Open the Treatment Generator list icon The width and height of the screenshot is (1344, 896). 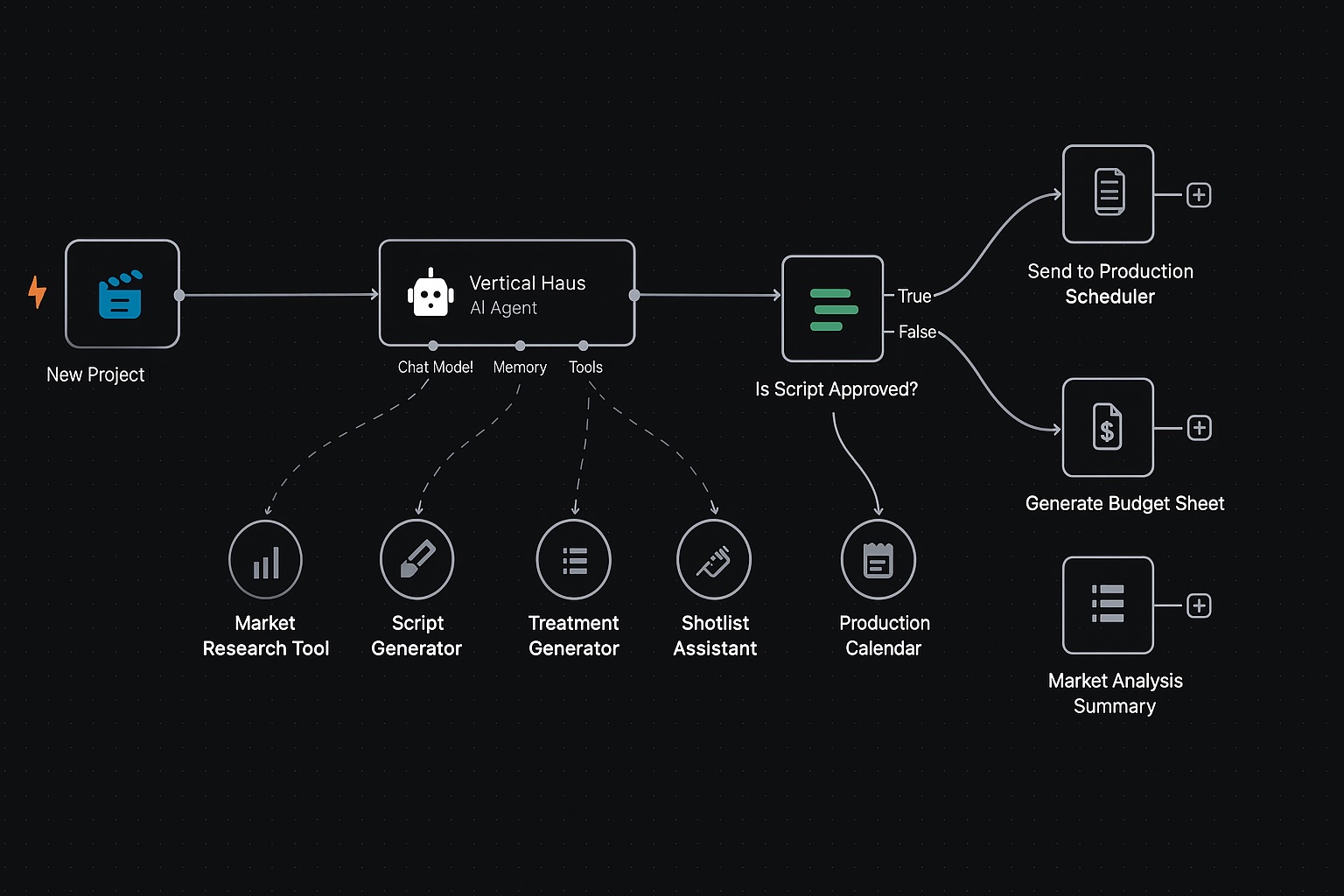click(573, 559)
